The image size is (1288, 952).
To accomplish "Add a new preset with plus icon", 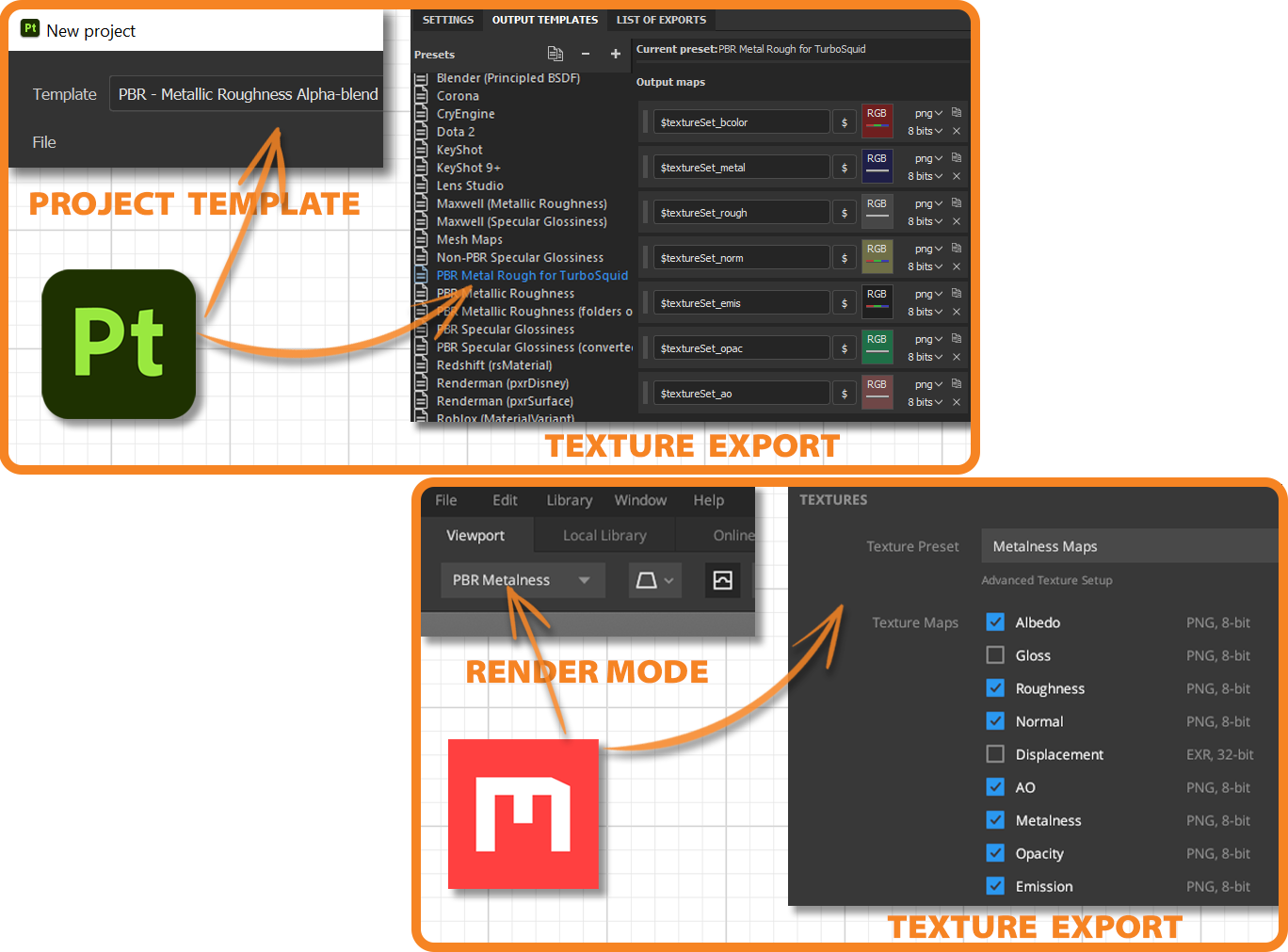I will click(616, 54).
